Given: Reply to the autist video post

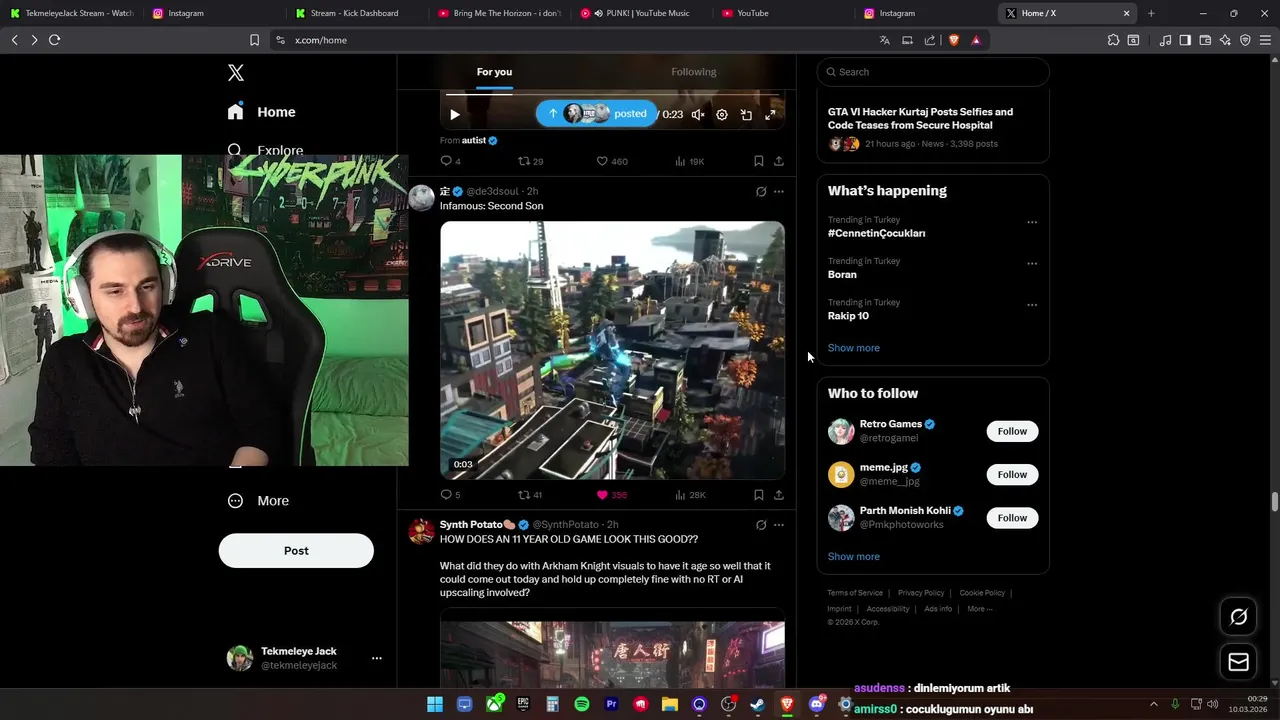Looking at the screenshot, I should pos(450,161).
